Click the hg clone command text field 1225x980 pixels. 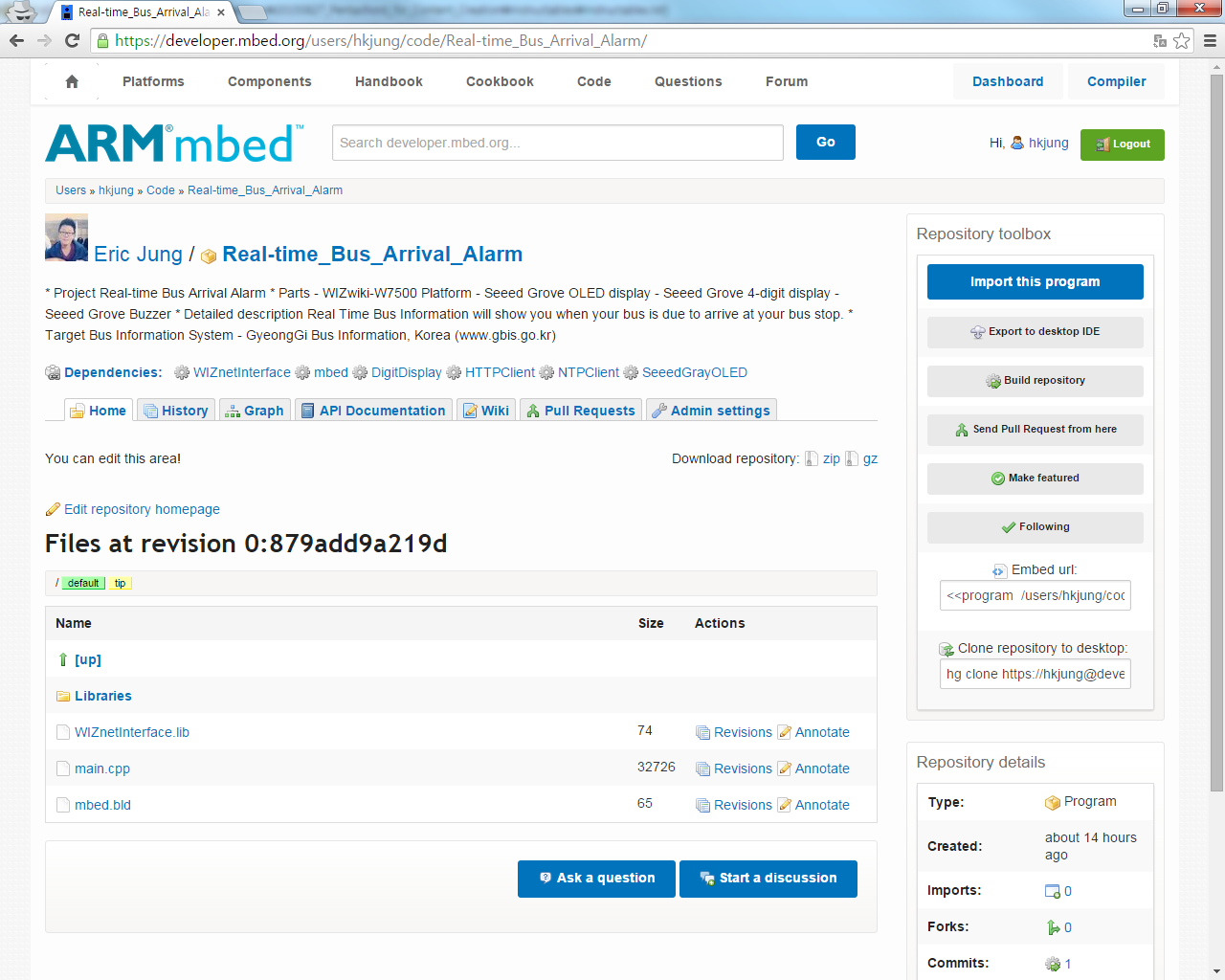[1036, 674]
